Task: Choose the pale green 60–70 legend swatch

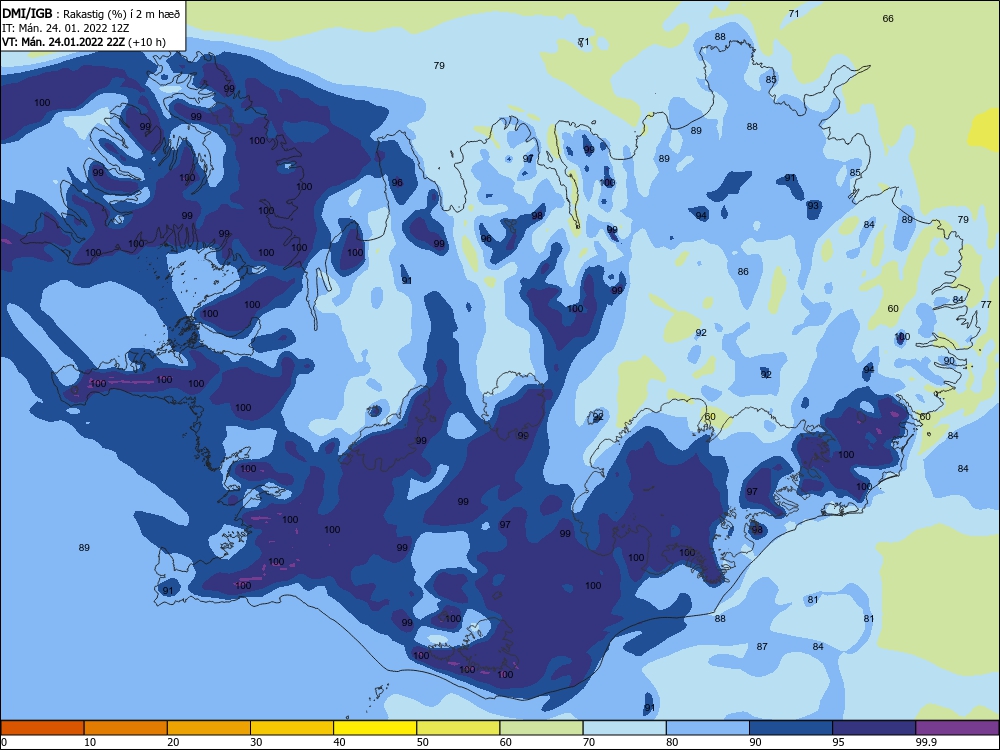Action: pyautogui.click(x=541, y=728)
